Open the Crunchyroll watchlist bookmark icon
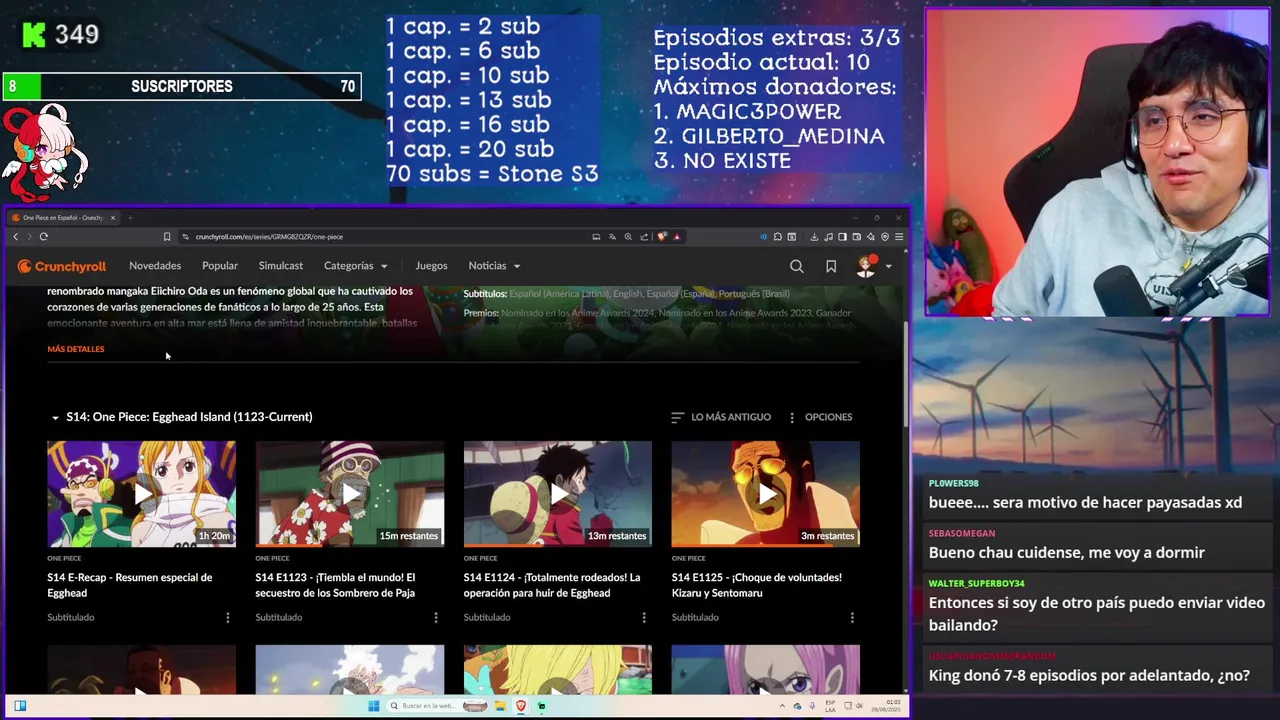The height and width of the screenshot is (720, 1280). (x=830, y=266)
